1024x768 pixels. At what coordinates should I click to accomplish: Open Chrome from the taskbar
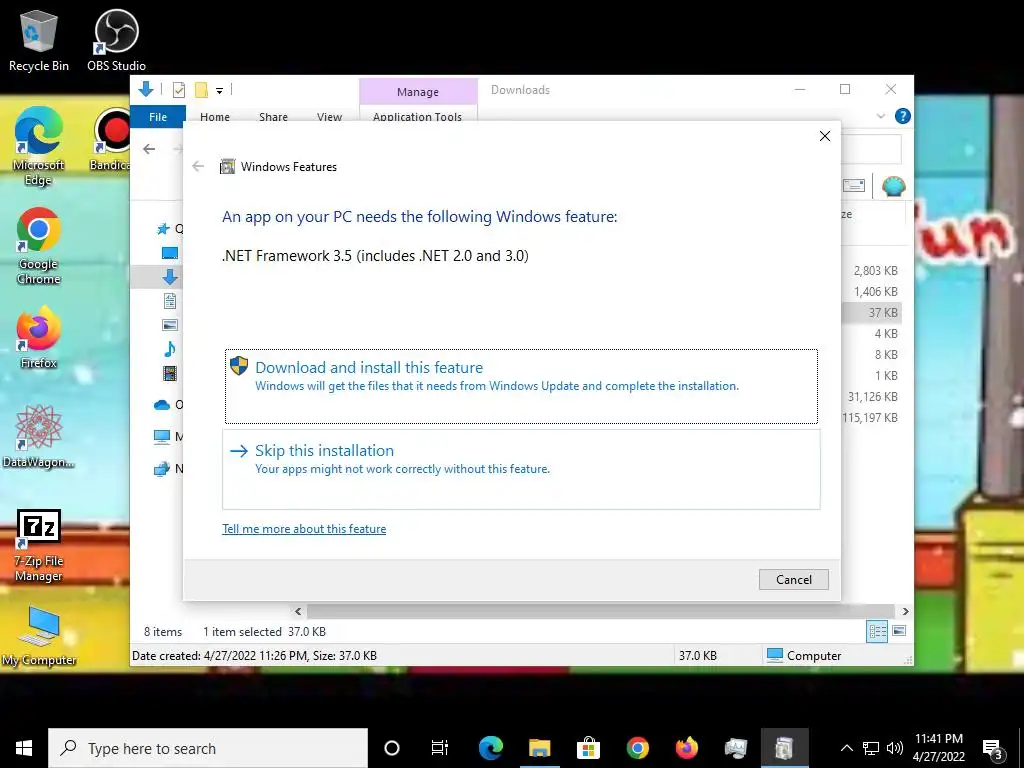(637, 748)
